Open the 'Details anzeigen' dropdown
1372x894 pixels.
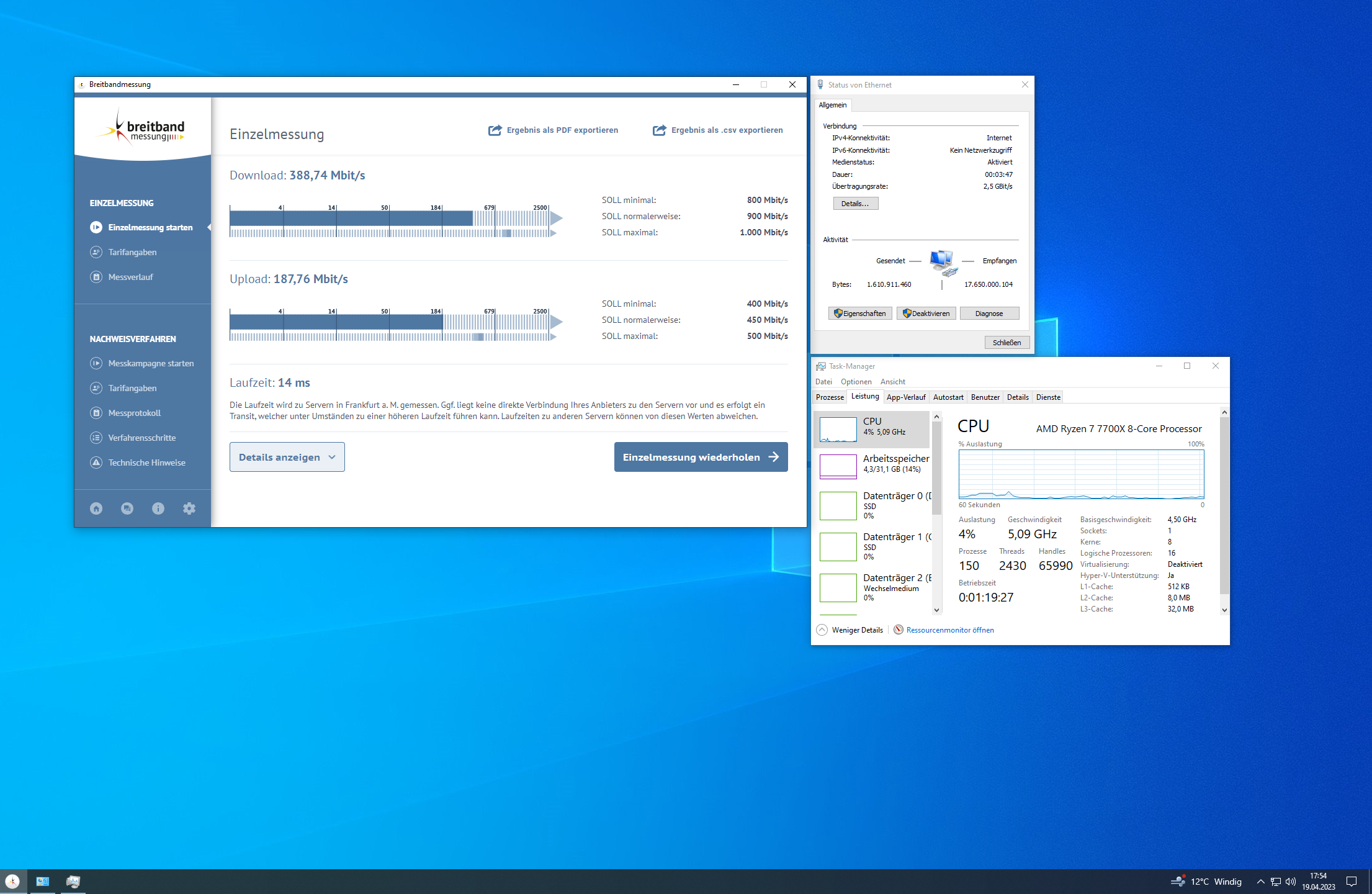pos(287,456)
